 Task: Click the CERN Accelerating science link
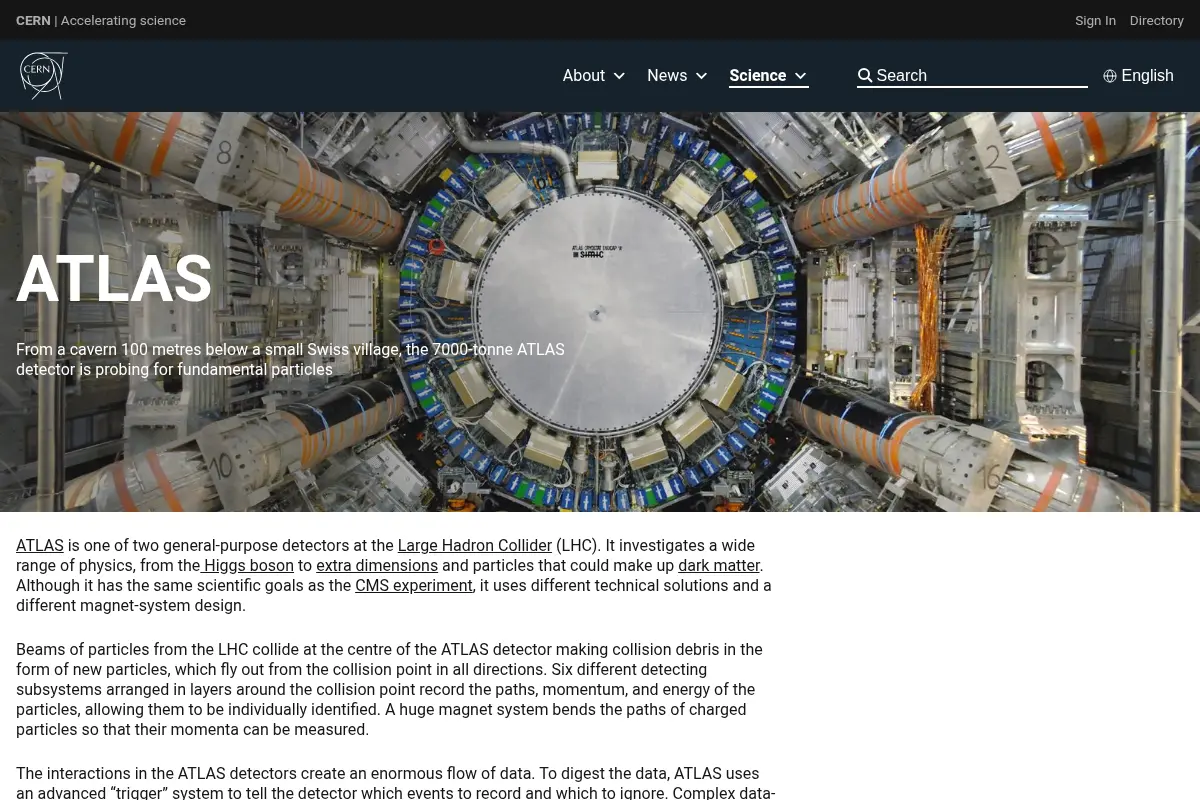pyautogui.click(x=101, y=20)
